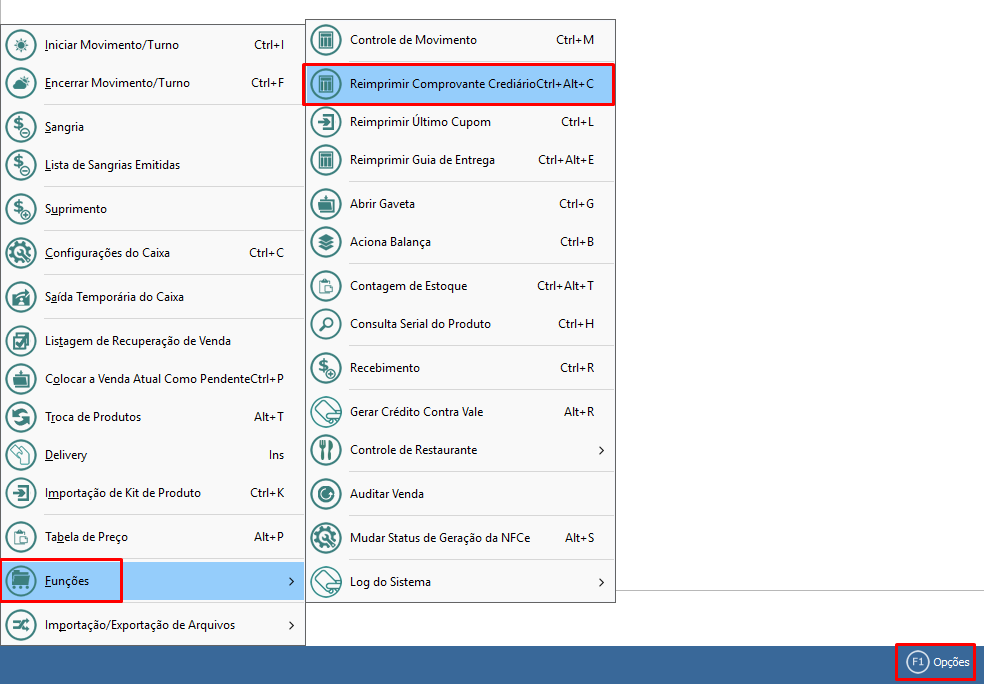Expand the Funções submenu arrow
Viewport: 984px width, 684px height.
[x=291, y=581]
